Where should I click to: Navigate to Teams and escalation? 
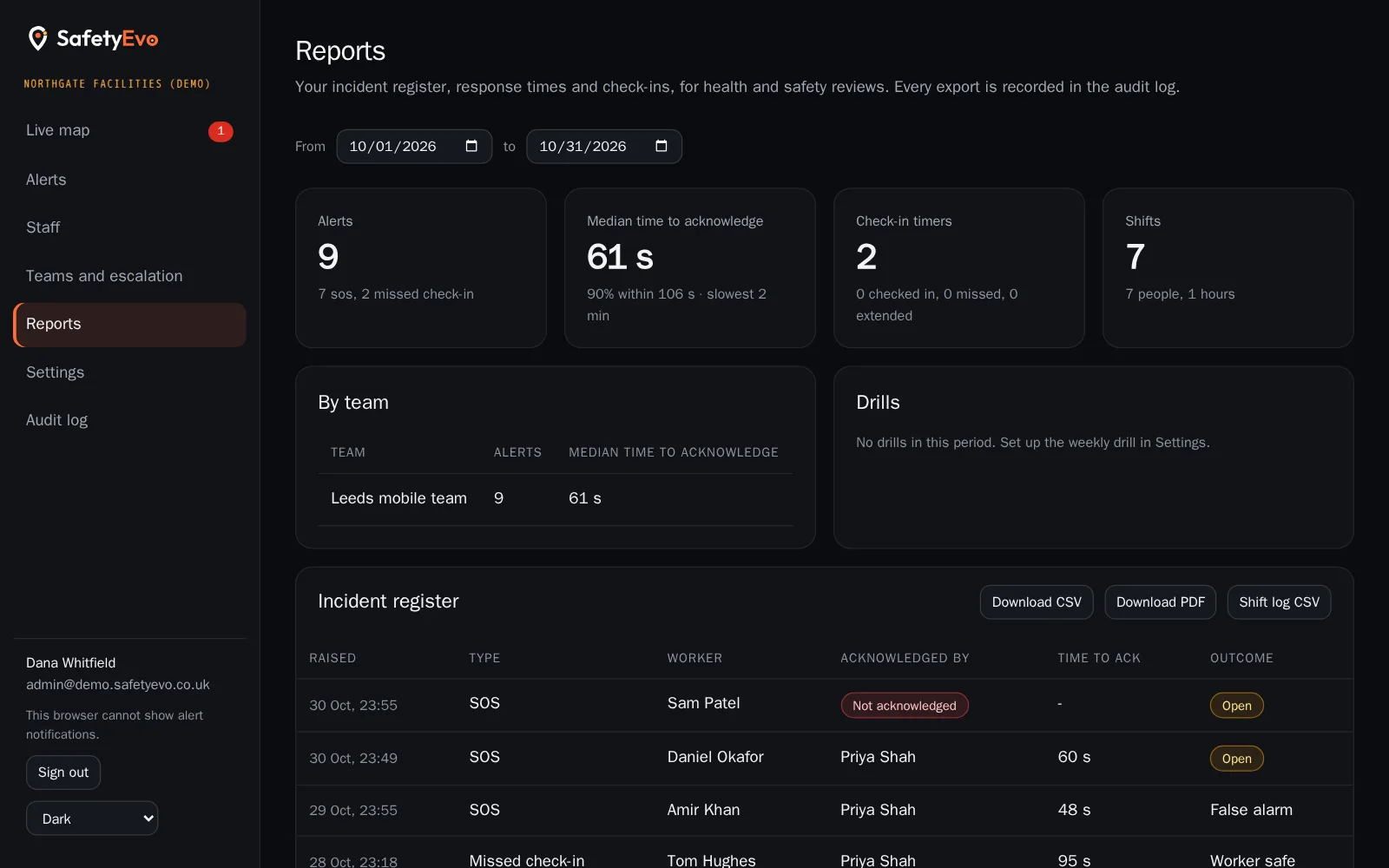click(129, 276)
